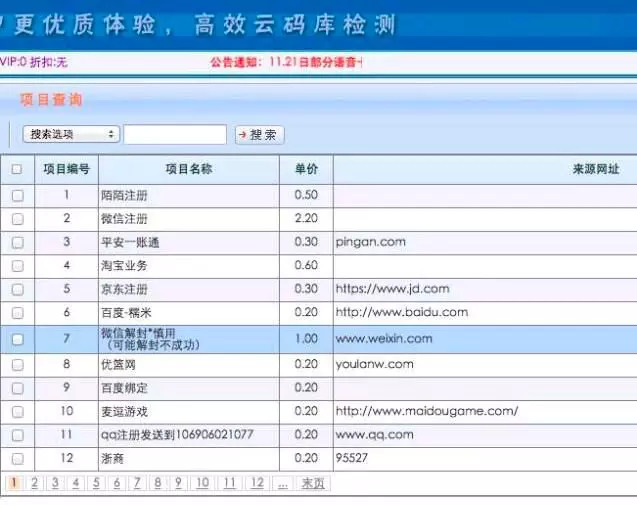This screenshot has height=505, width=637.
Task: Go to page 2 in pagination
Action: coord(34,483)
